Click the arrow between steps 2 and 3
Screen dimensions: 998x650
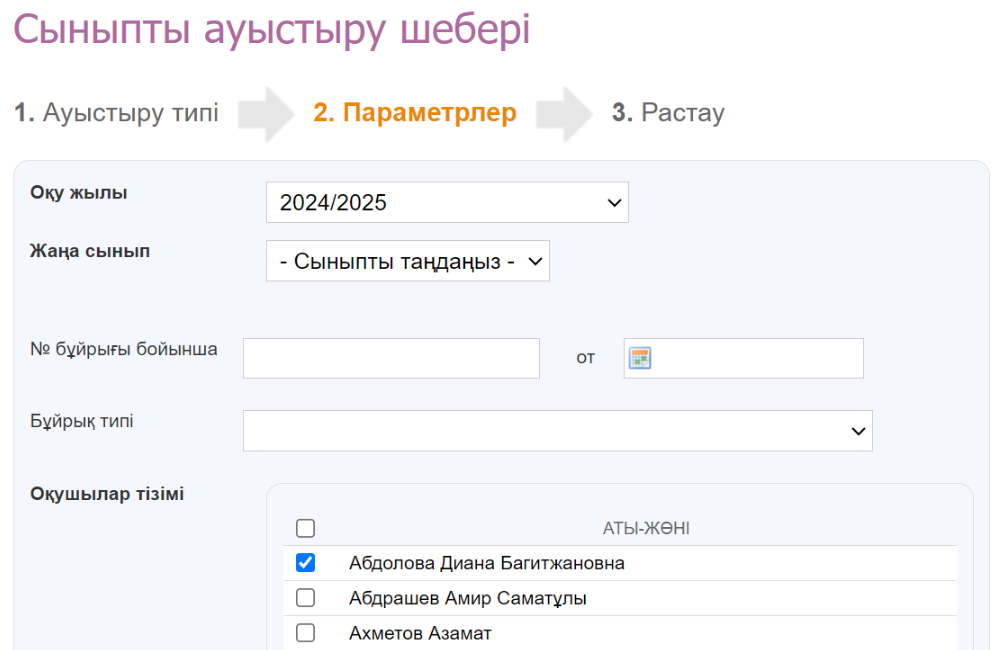[563, 114]
